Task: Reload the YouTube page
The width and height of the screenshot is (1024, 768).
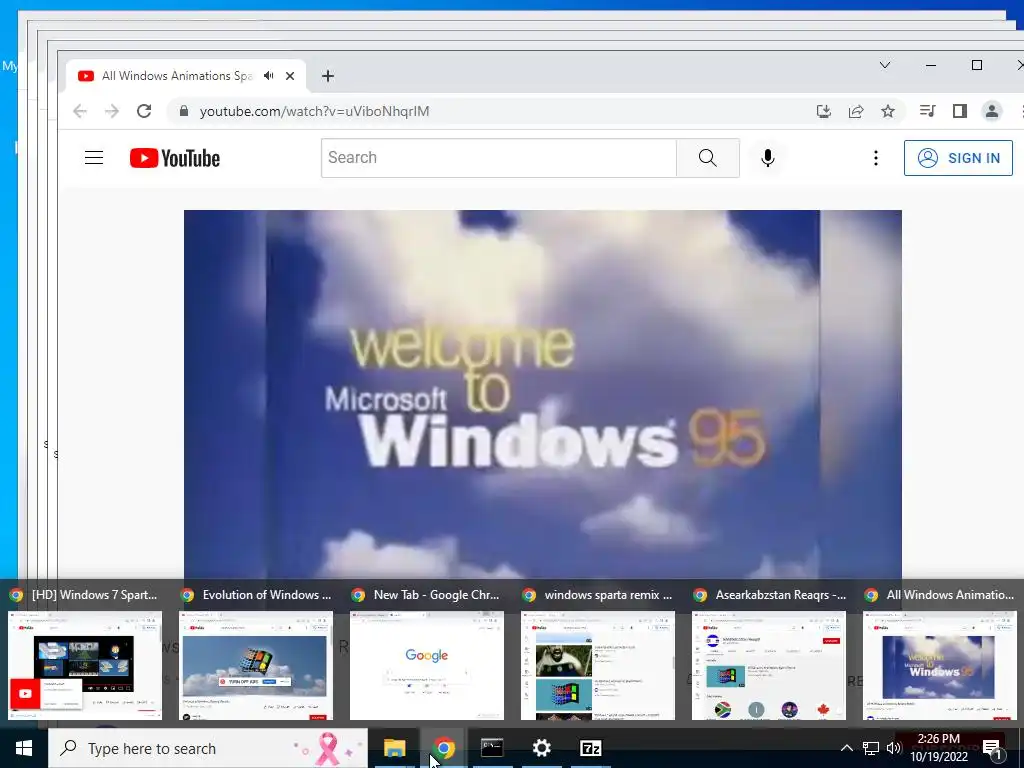Action: click(x=144, y=111)
